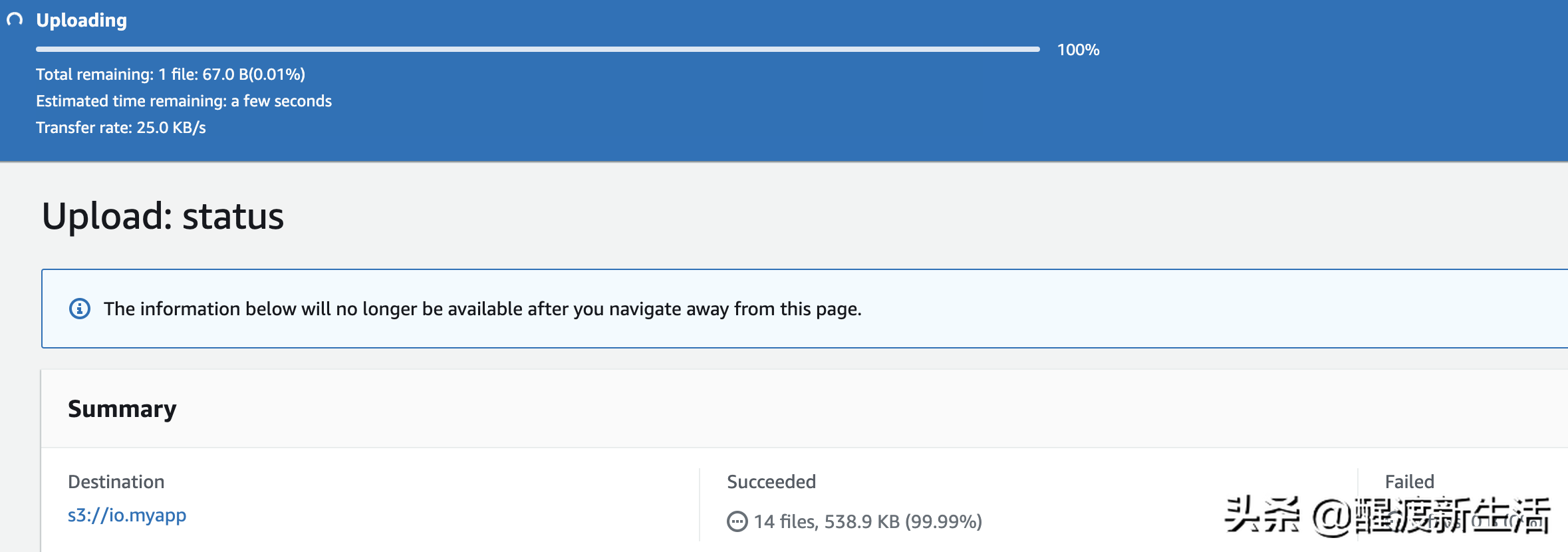Viewport: 1568px width, 552px height.
Task: Click the Summary section header
Action: click(122, 409)
